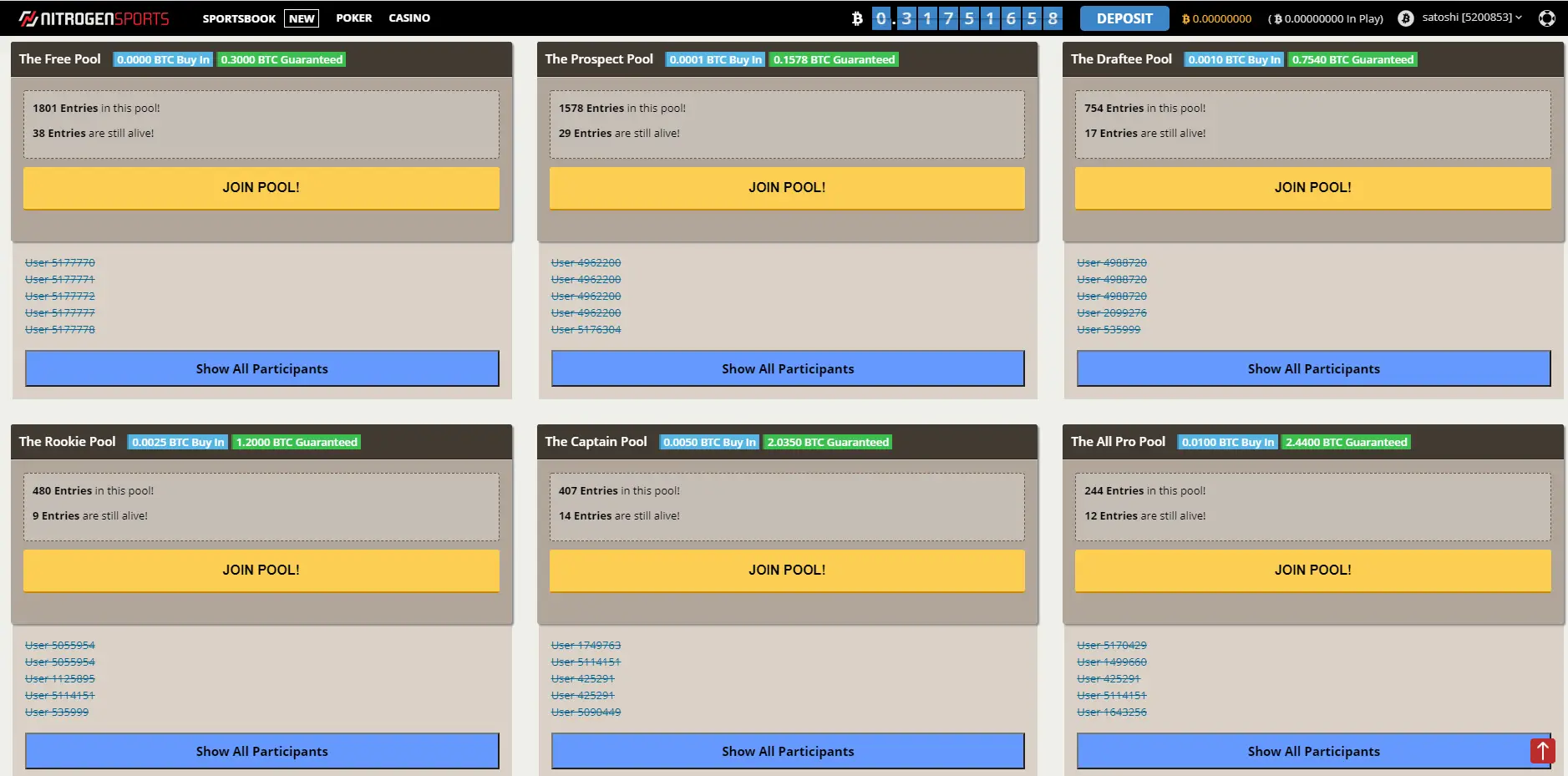Open User 1749763 in Captain Pool list

(586, 645)
